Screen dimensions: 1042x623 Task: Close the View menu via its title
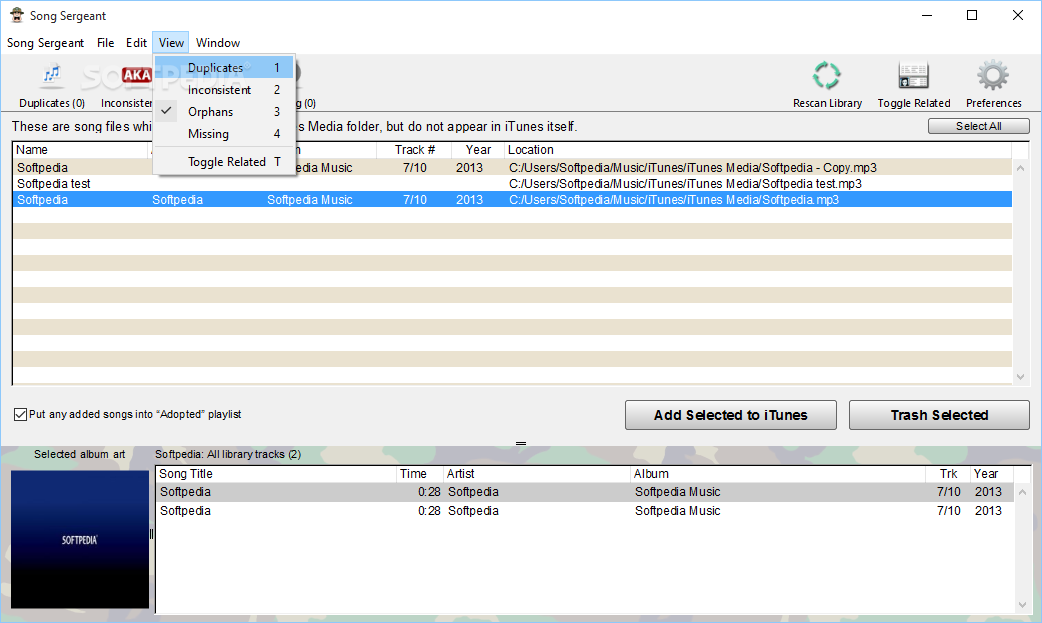pos(171,43)
